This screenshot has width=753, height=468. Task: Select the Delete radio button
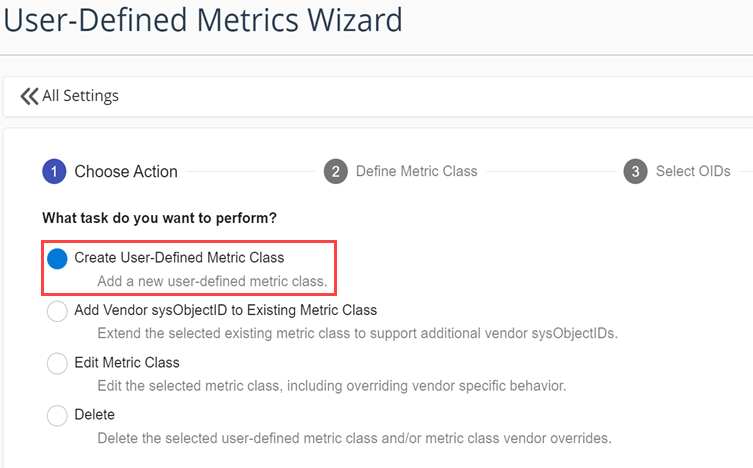(x=57, y=415)
